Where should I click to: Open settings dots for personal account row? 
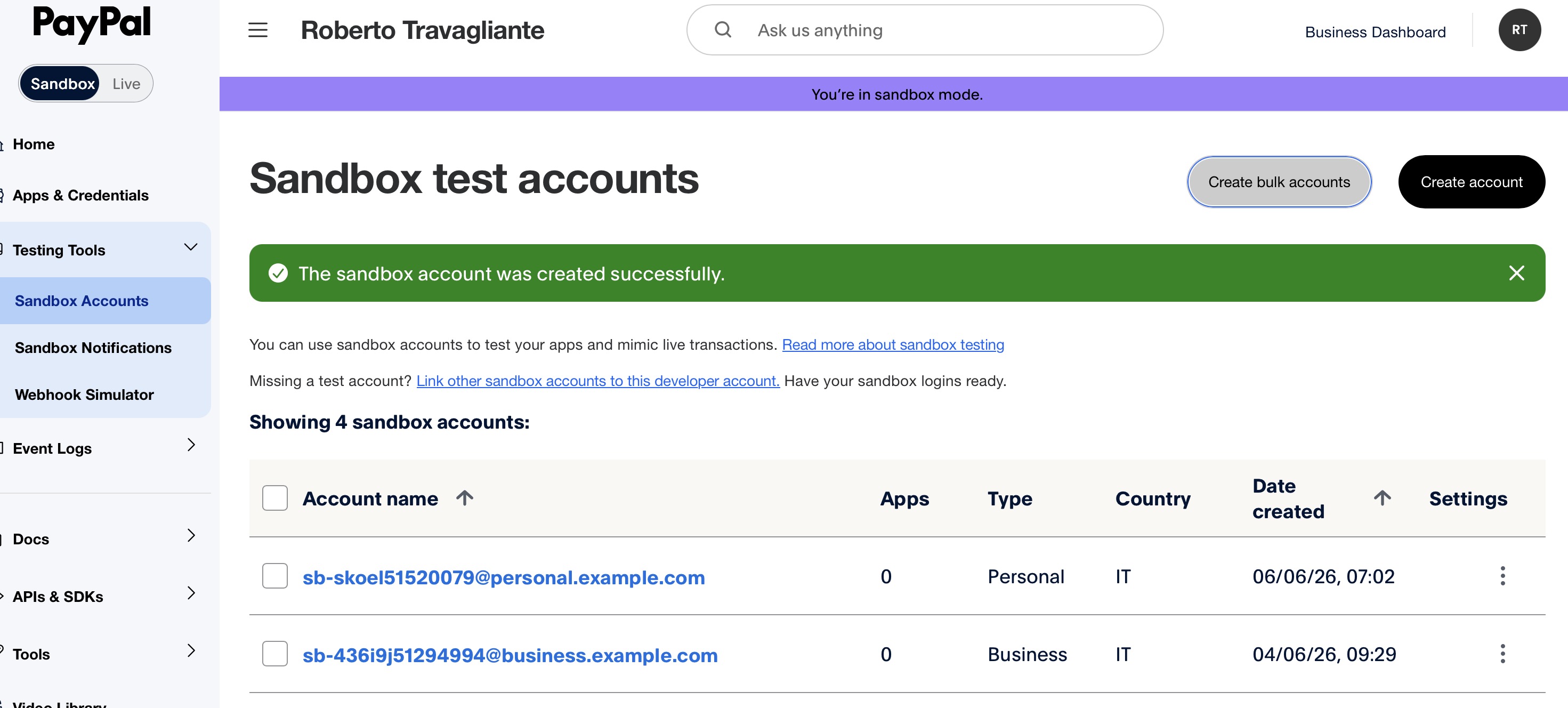[x=1502, y=576]
